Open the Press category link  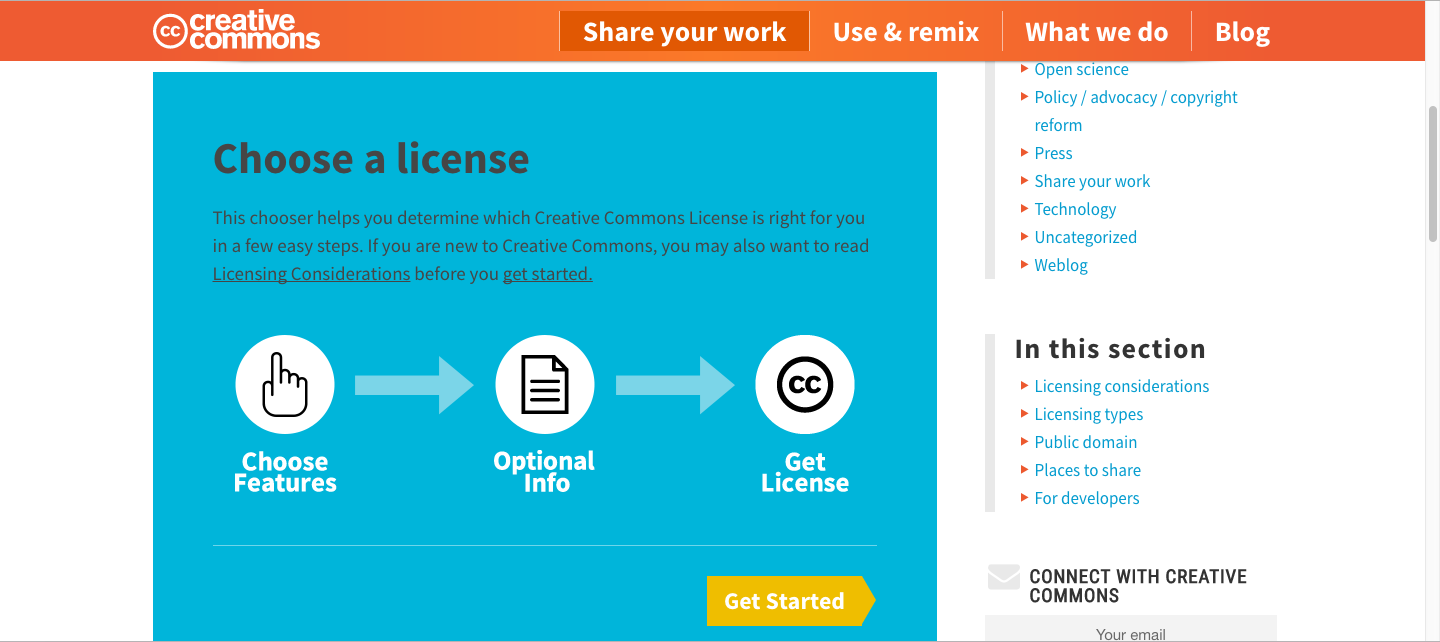(1053, 153)
